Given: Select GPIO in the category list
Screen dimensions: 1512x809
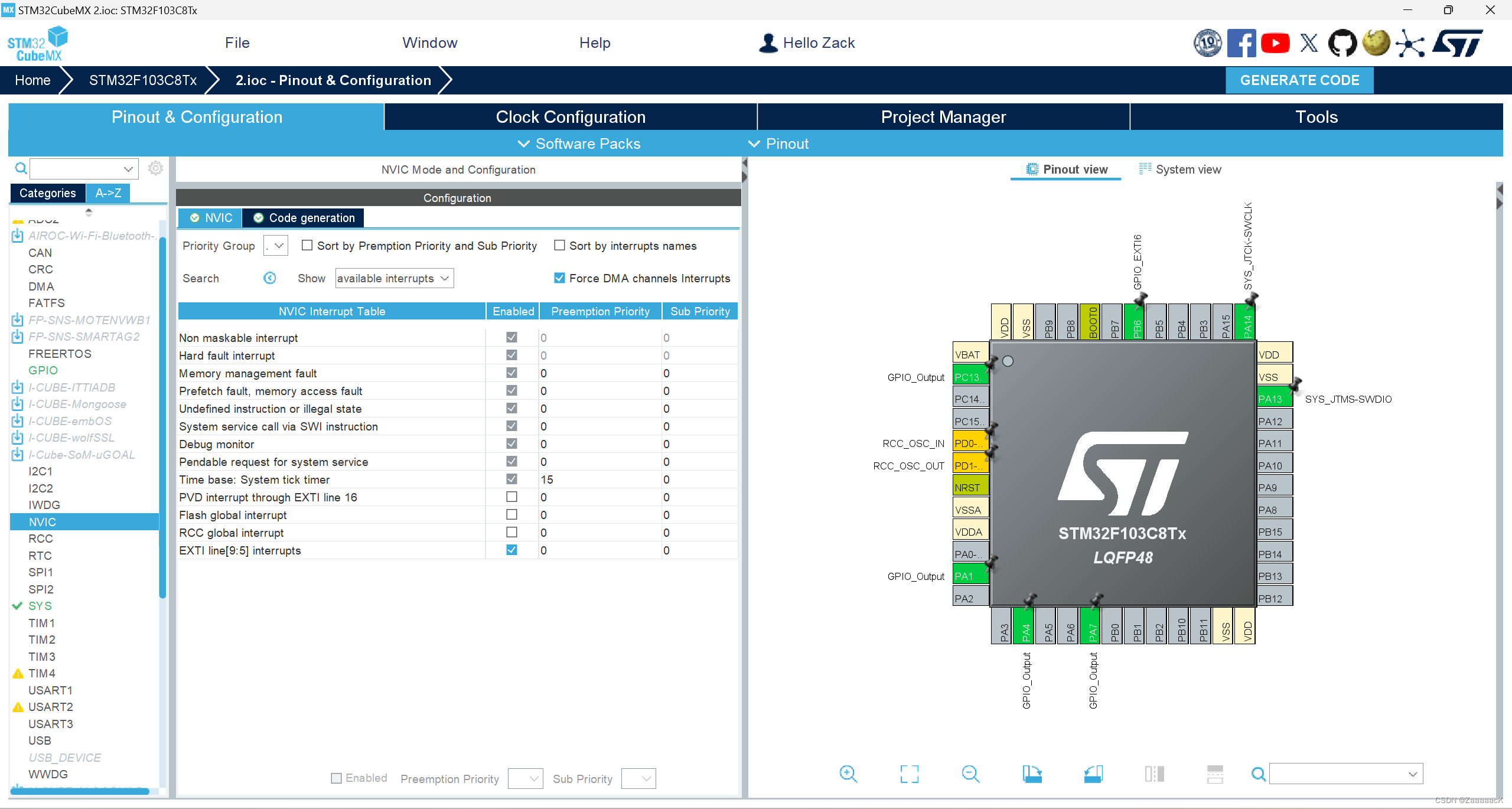Looking at the screenshot, I should pyautogui.click(x=43, y=370).
